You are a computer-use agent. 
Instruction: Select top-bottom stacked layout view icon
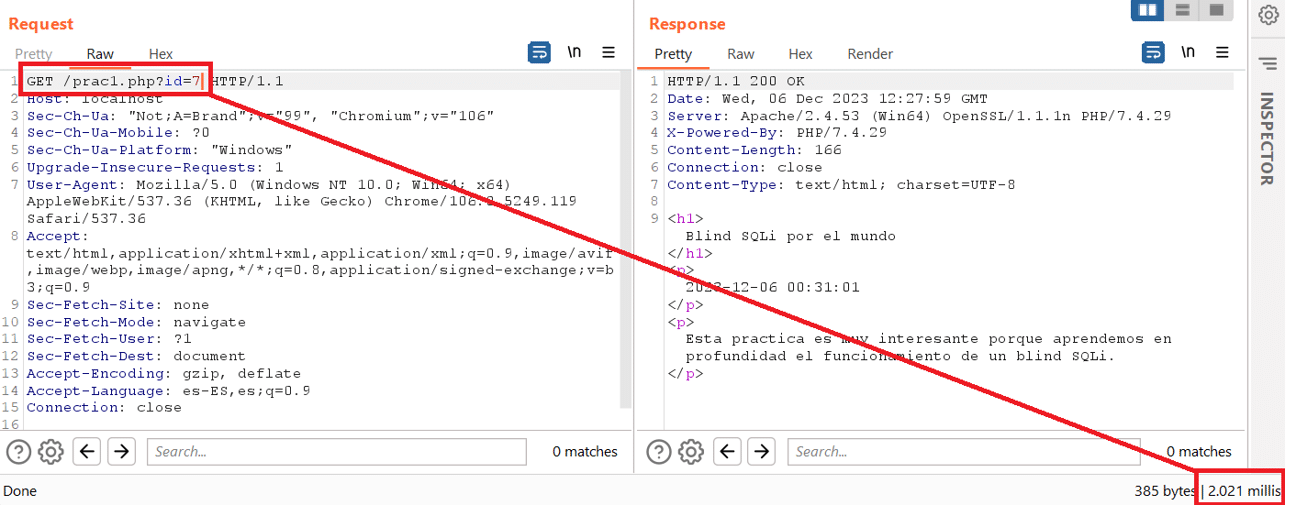tap(1182, 10)
